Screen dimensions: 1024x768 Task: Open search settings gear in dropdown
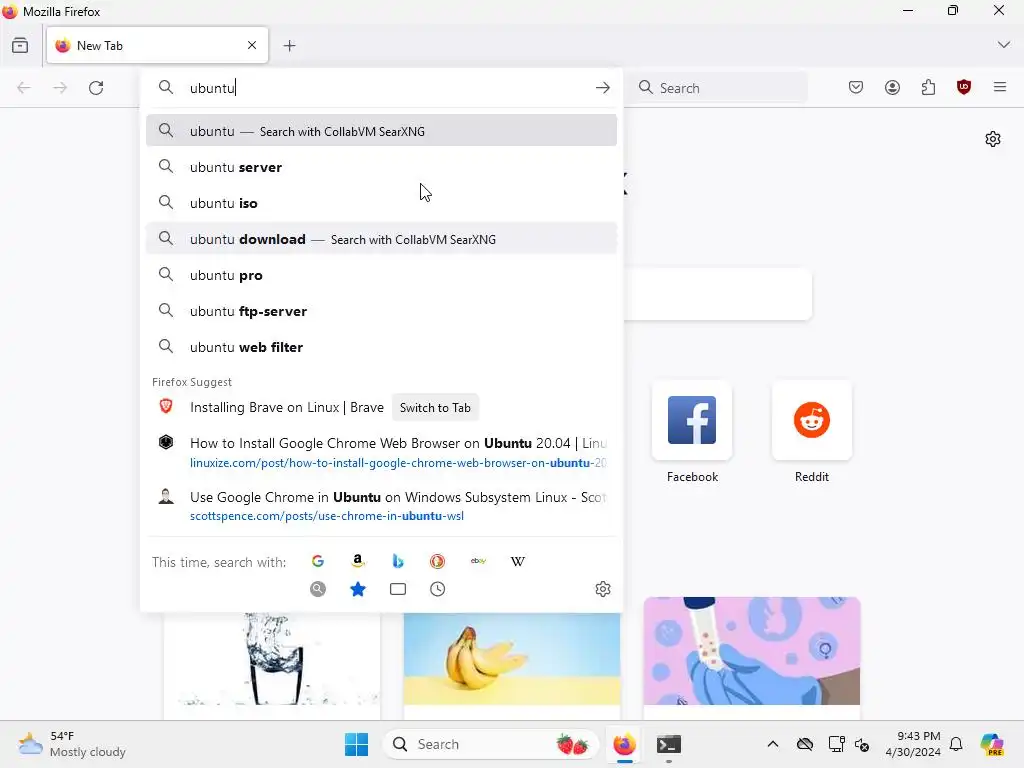pos(603,589)
